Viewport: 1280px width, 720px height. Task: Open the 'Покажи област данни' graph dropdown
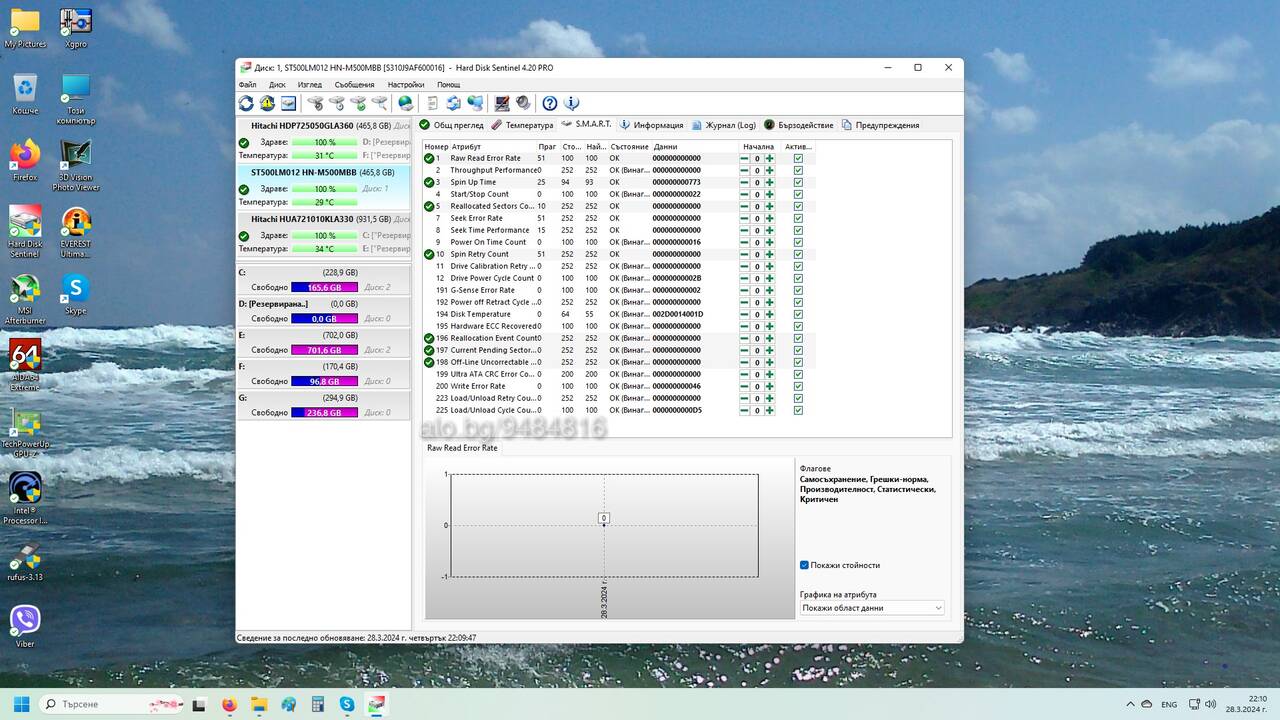872,608
